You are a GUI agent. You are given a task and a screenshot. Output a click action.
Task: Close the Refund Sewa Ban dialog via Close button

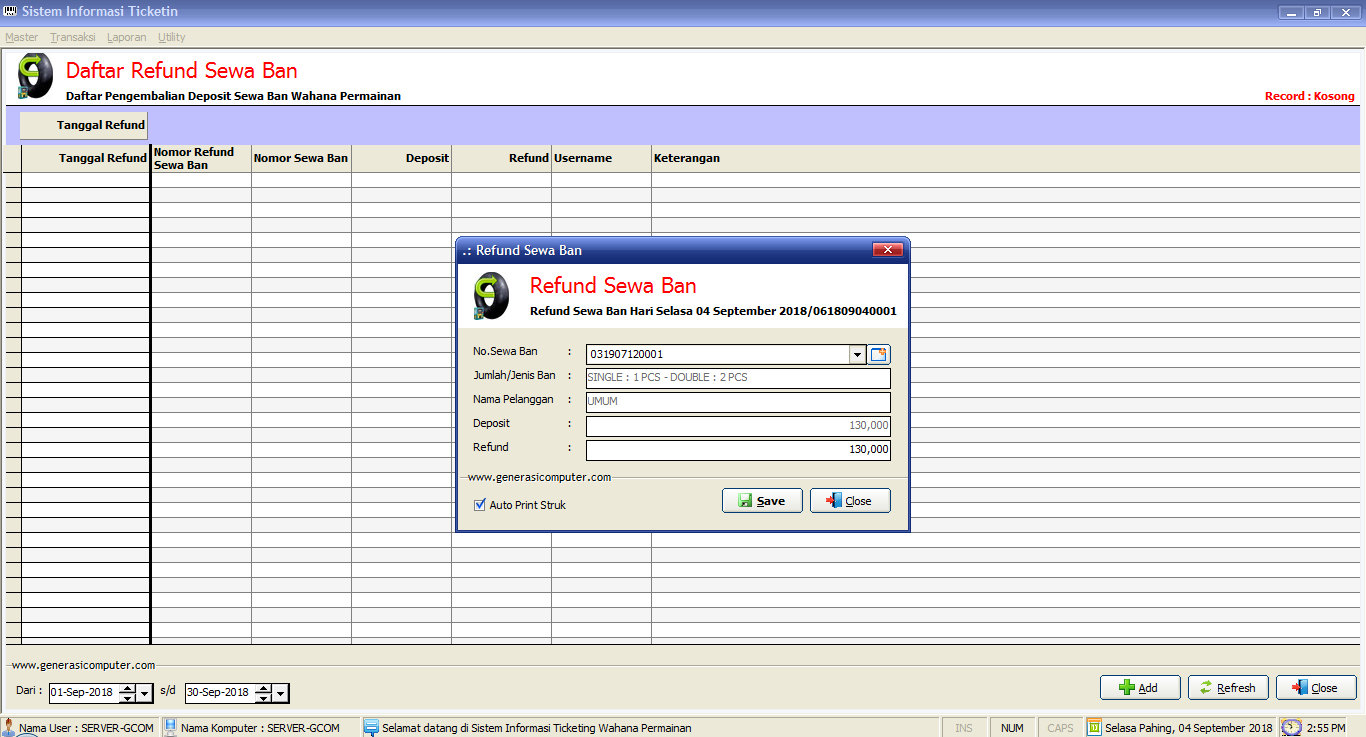[850, 501]
